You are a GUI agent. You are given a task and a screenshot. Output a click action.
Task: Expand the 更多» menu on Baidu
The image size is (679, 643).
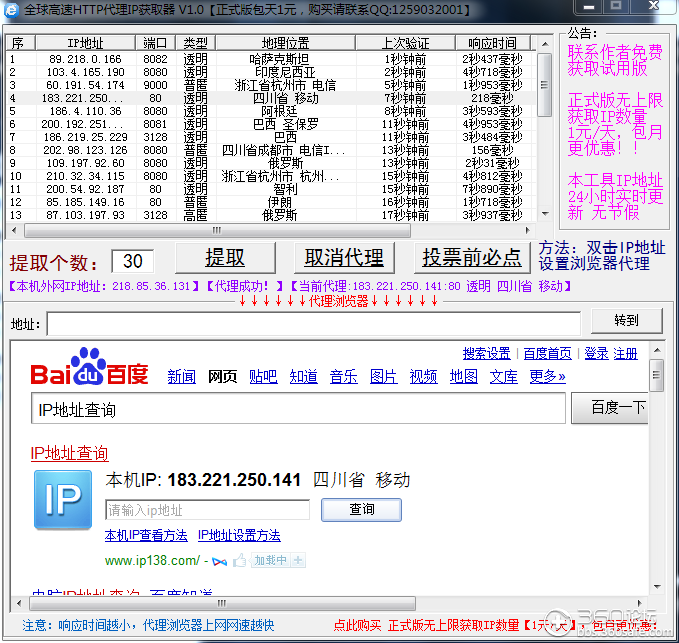point(547,376)
